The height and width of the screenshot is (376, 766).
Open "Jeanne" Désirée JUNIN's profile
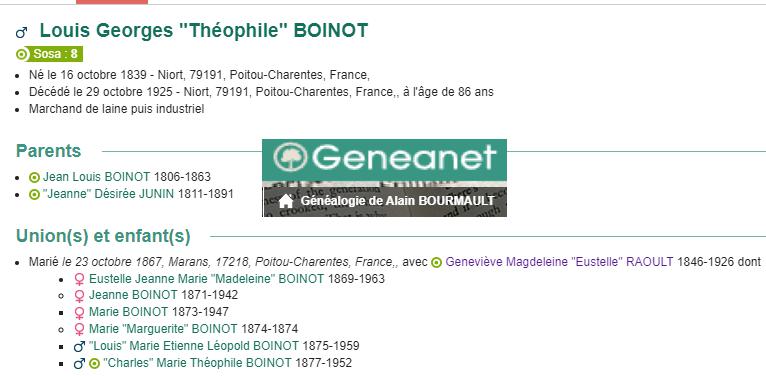tap(108, 194)
